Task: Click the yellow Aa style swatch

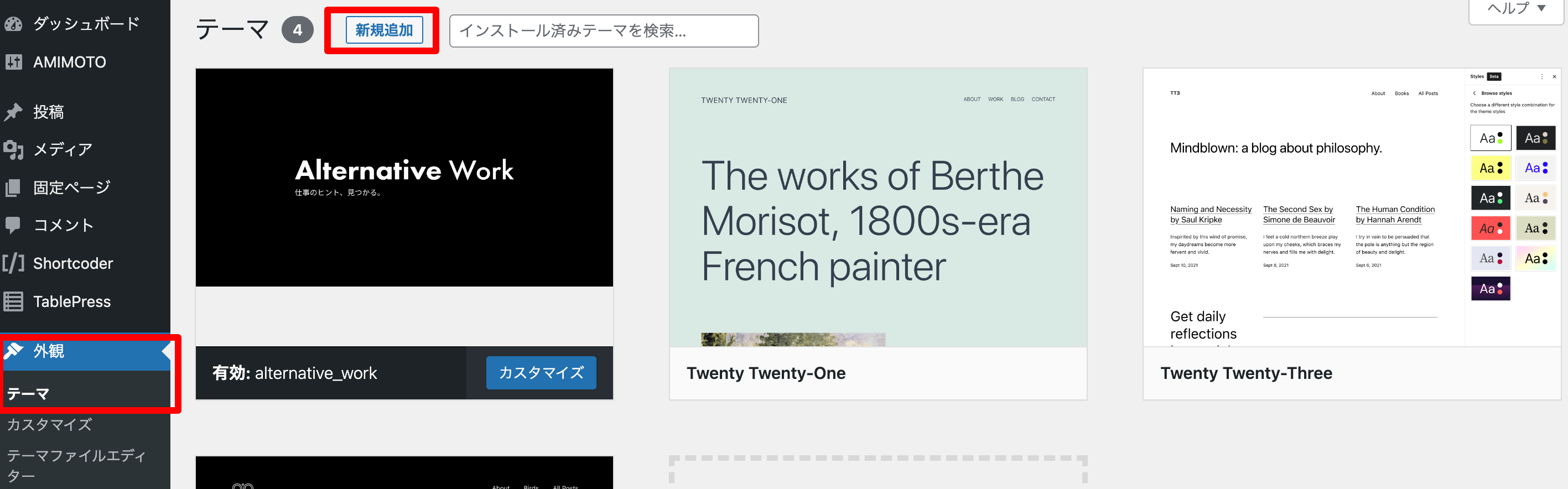Action: 1490,168
